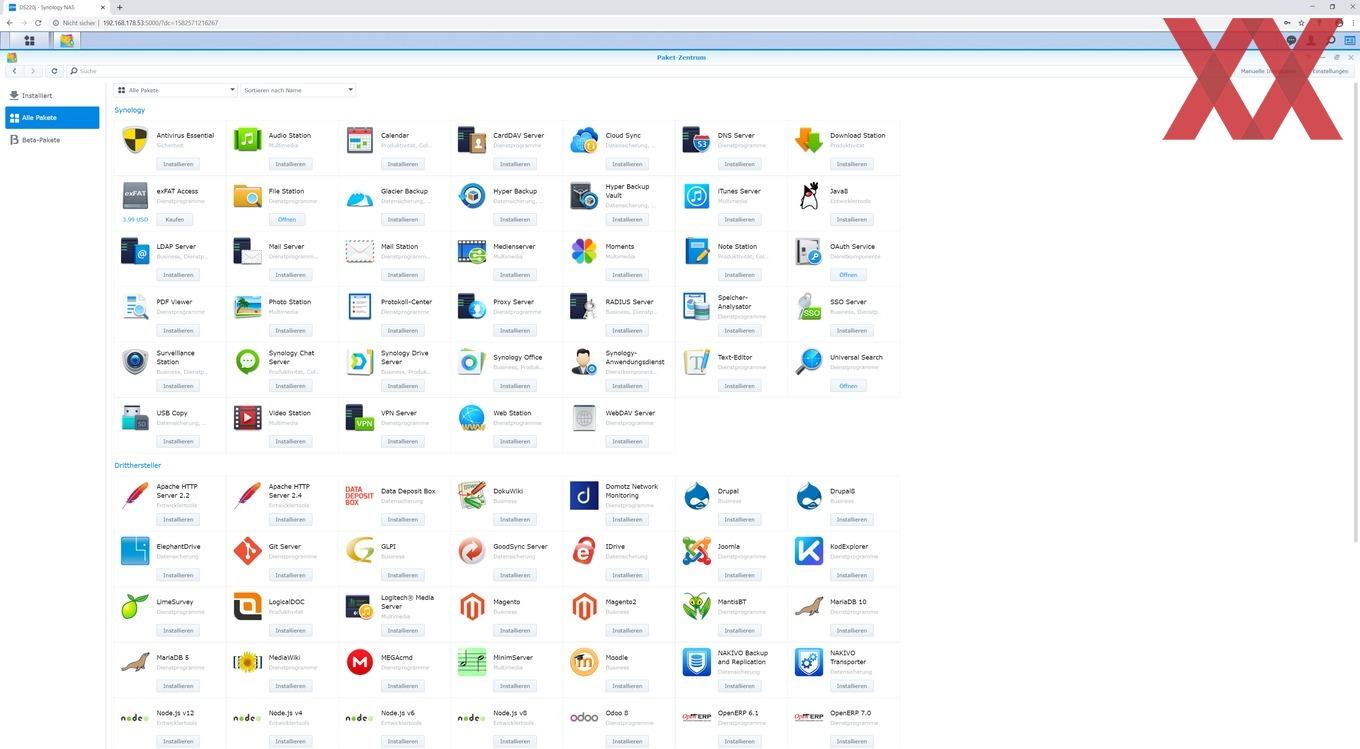
Task: Select the Audio Station package icon
Action: point(247,140)
